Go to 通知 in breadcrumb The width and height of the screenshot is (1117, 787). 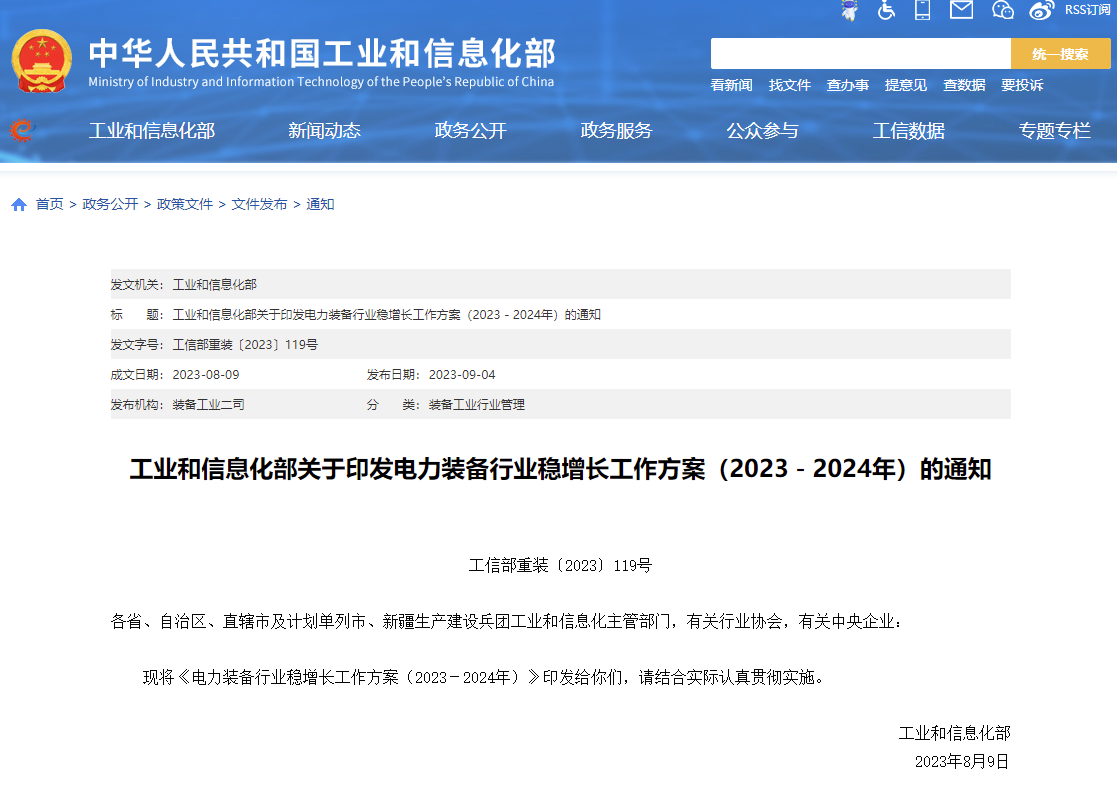(x=321, y=204)
